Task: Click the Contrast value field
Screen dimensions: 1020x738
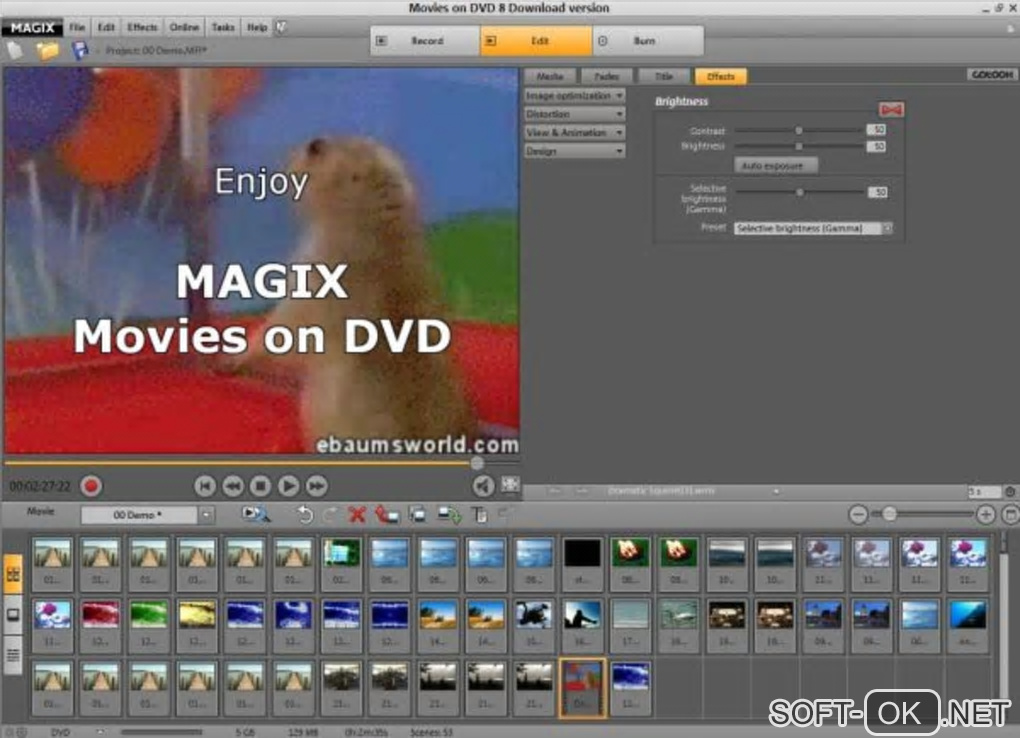Action: [x=876, y=130]
